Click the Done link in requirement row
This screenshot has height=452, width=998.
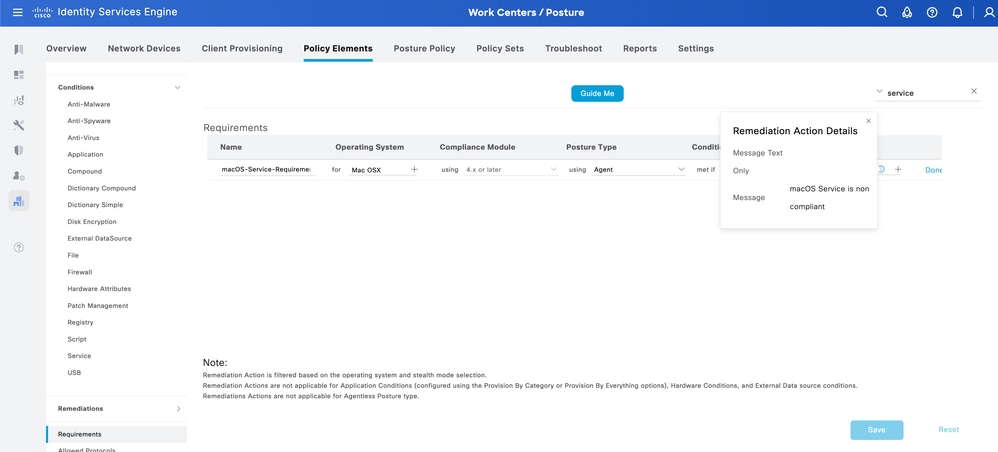tap(933, 170)
